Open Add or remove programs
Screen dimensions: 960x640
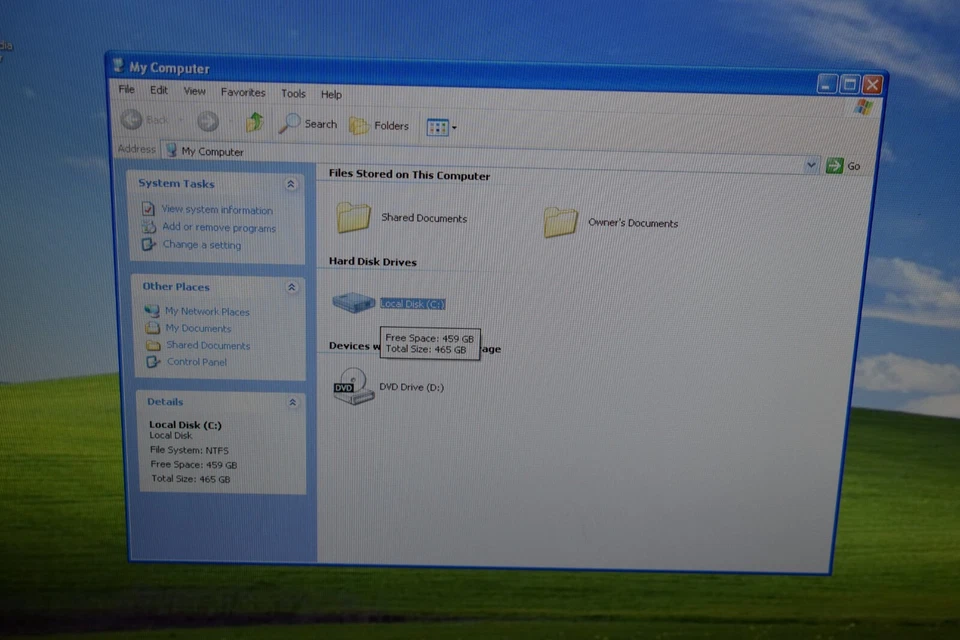pyautogui.click(x=219, y=227)
